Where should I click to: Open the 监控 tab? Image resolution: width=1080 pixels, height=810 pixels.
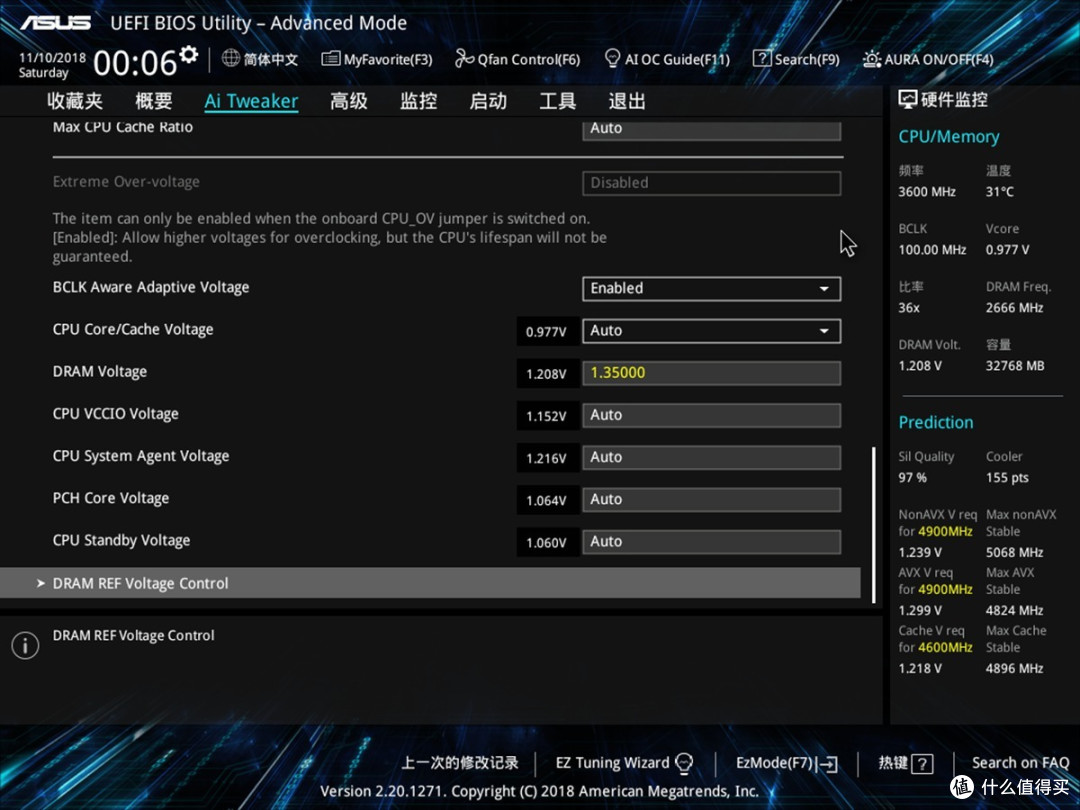pyautogui.click(x=419, y=101)
